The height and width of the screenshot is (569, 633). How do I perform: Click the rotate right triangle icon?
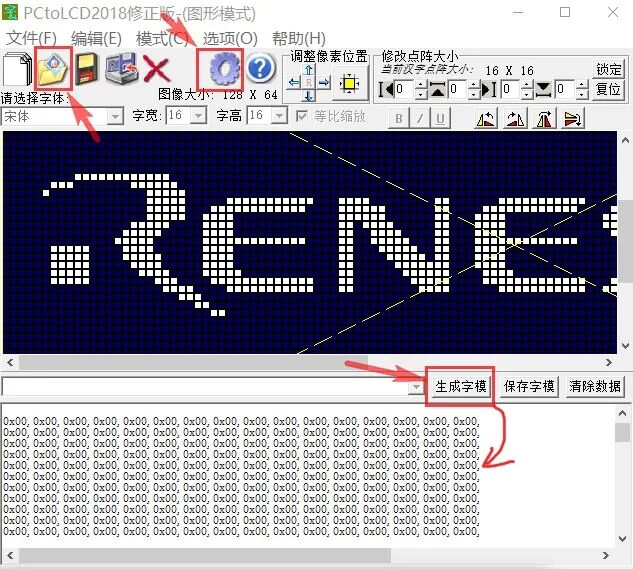[x=515, y=118]
